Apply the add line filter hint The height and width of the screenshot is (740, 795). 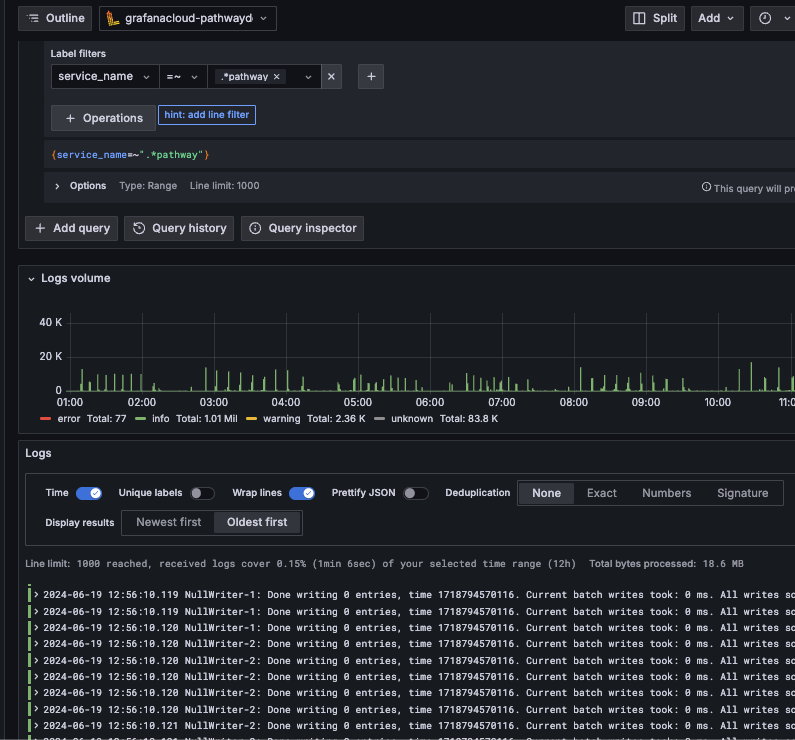207,115
